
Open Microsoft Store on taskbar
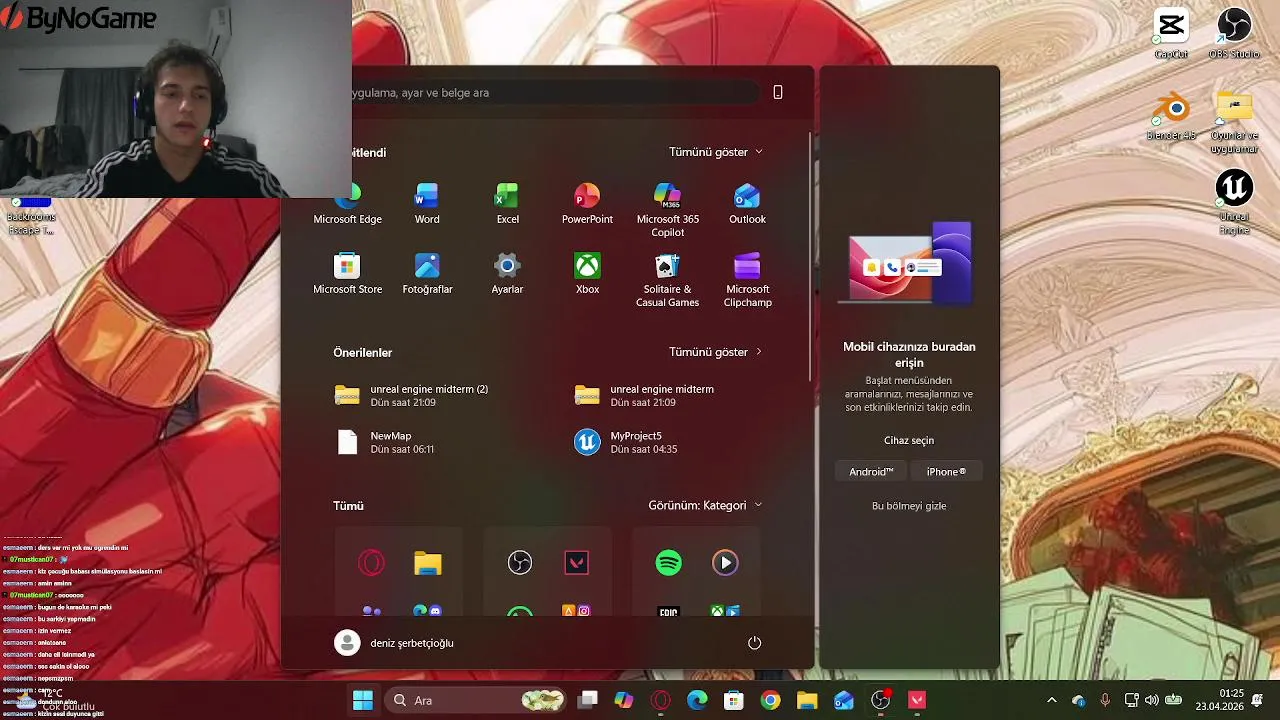[x=734, y=700]
